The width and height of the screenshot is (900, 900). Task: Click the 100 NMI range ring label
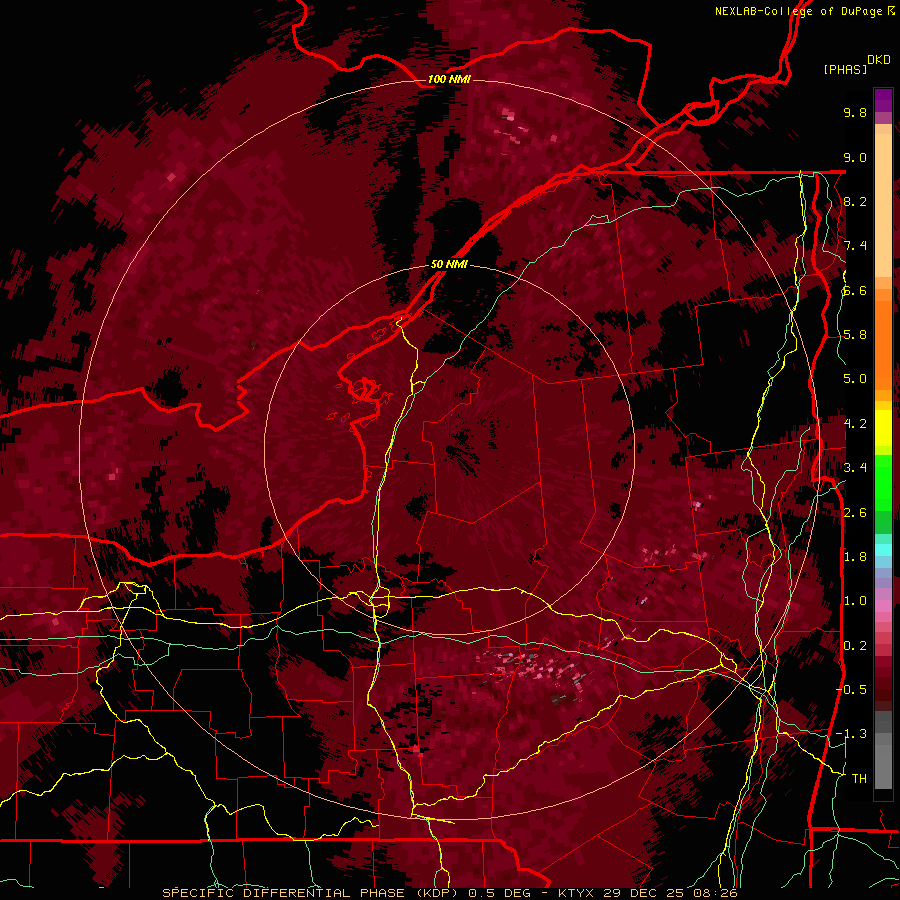(x=449, y=79)
